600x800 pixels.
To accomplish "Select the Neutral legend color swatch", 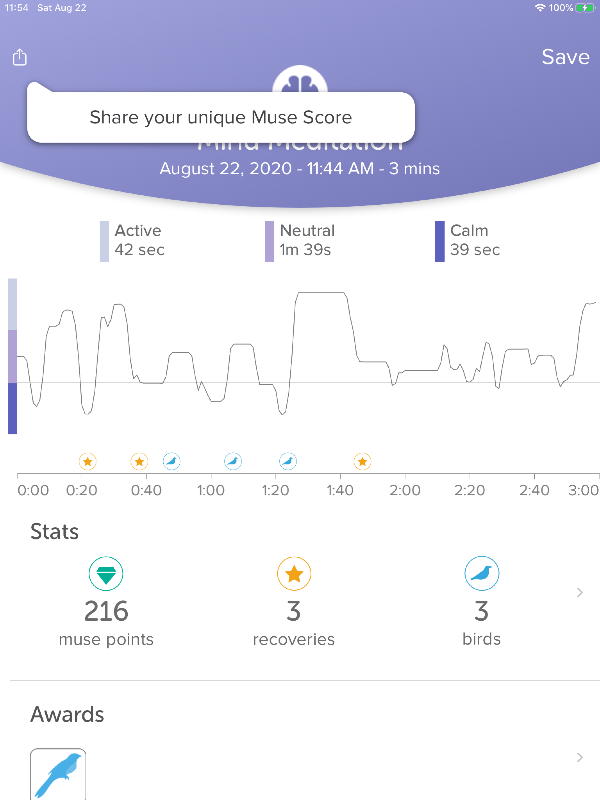I will [269, 241].
